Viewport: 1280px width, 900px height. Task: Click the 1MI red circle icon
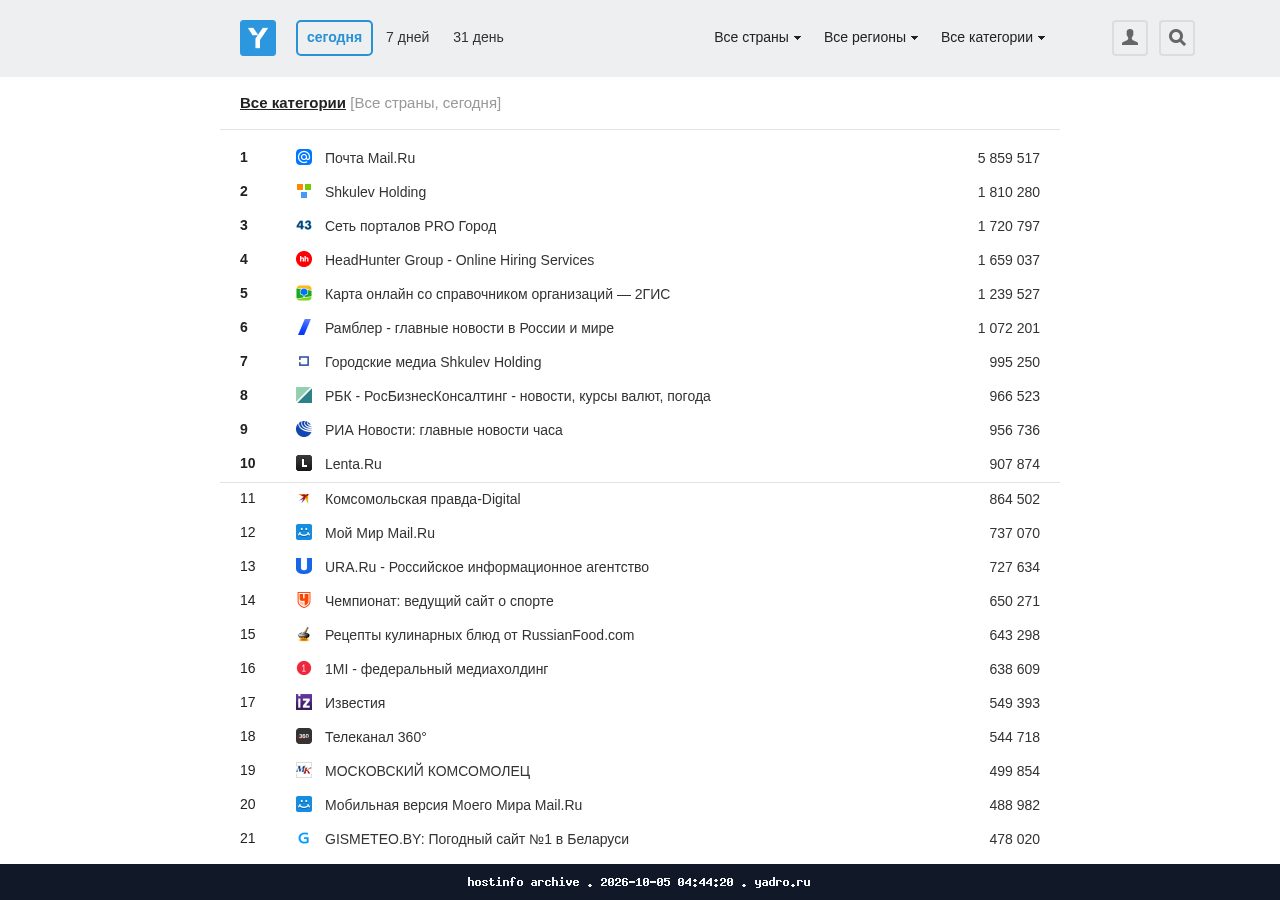[304, 668]
